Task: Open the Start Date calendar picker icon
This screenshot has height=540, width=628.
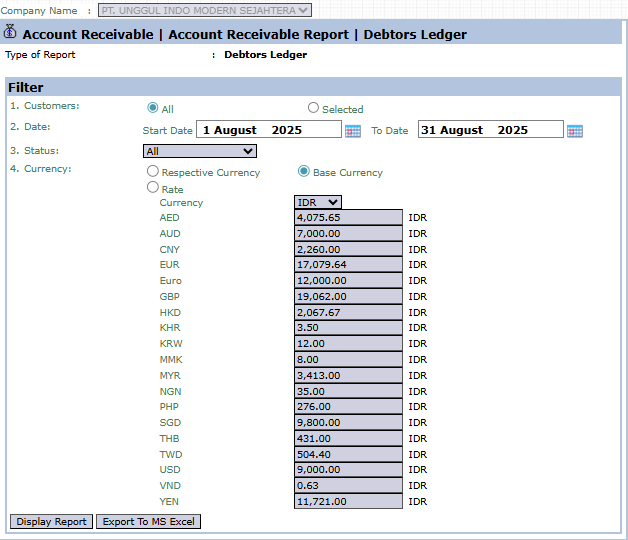Action: pyautogui.click(x=352, y=130)
